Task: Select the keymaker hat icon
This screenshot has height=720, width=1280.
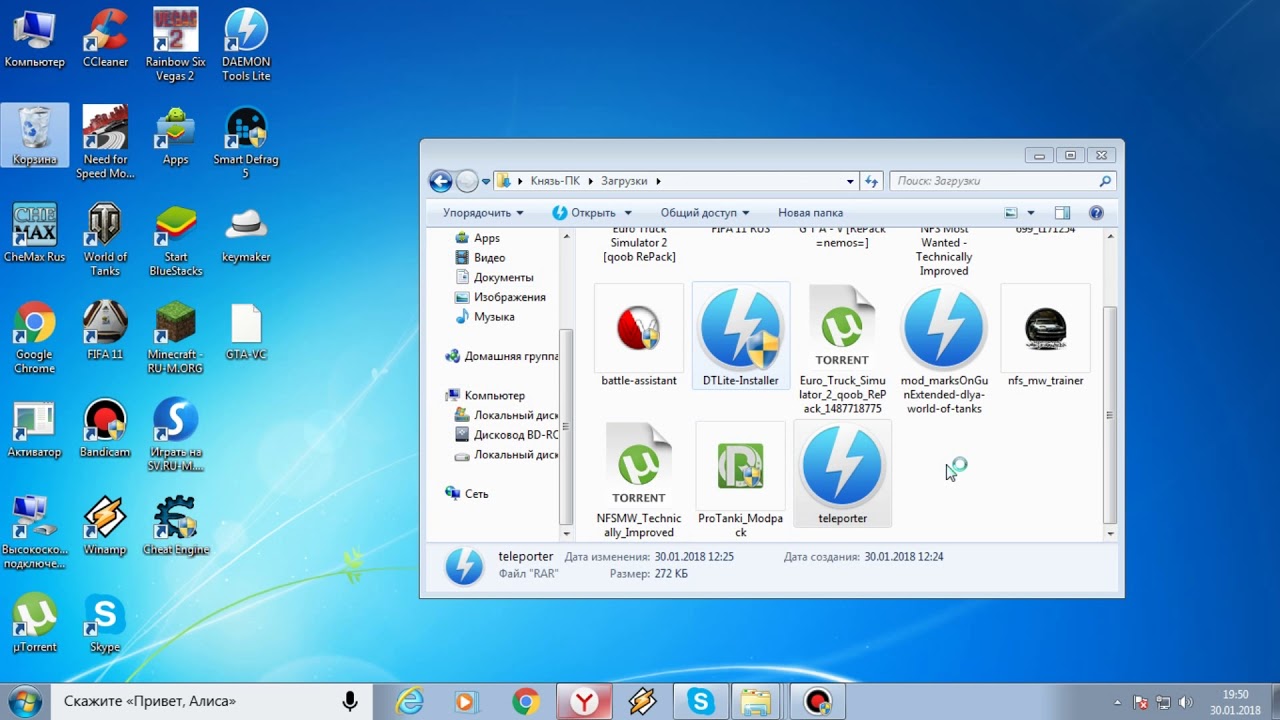Action: [246, 233]
